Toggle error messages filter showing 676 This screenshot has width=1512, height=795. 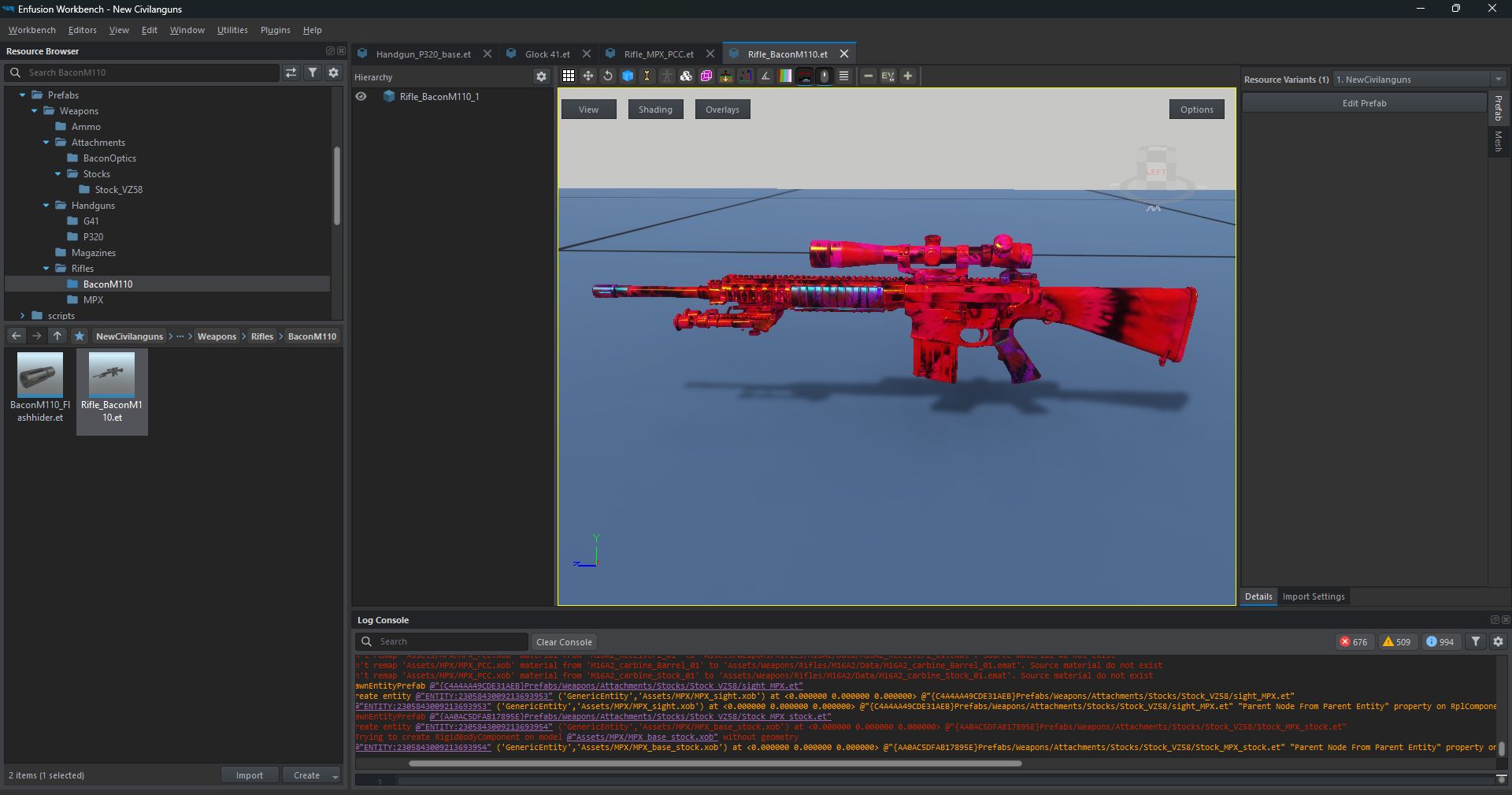(x=1353, y=642)
